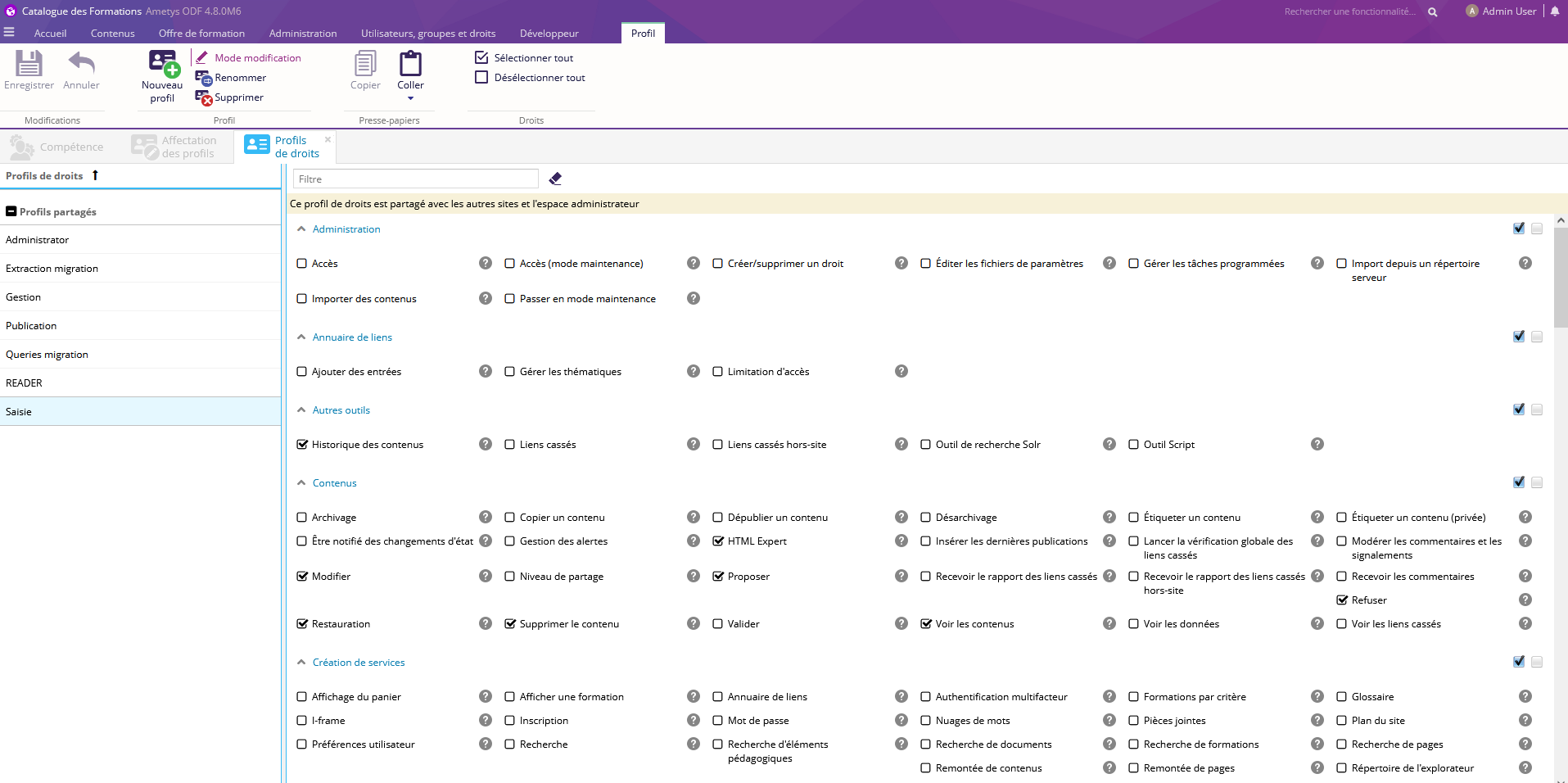
Task: Collapse the Administration section
Action: pos(301,229)
